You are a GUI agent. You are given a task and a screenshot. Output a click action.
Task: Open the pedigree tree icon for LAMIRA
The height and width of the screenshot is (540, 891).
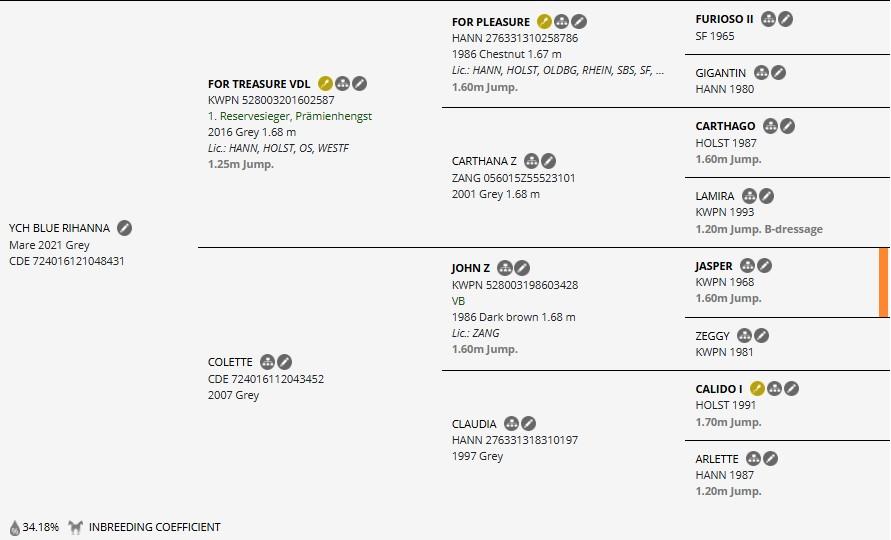(x=750, y=196)
